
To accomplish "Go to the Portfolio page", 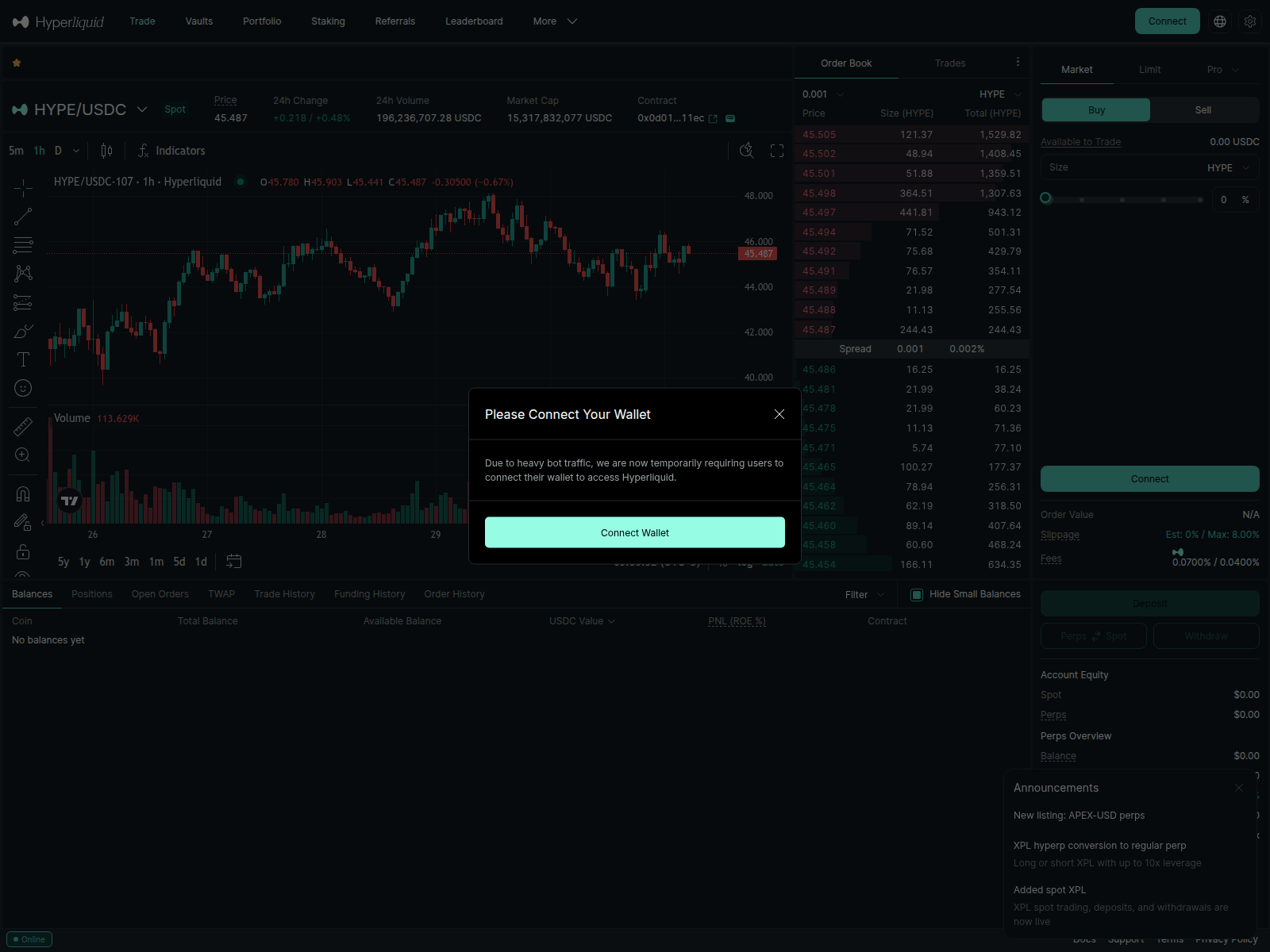I will (x=262, y=21).
